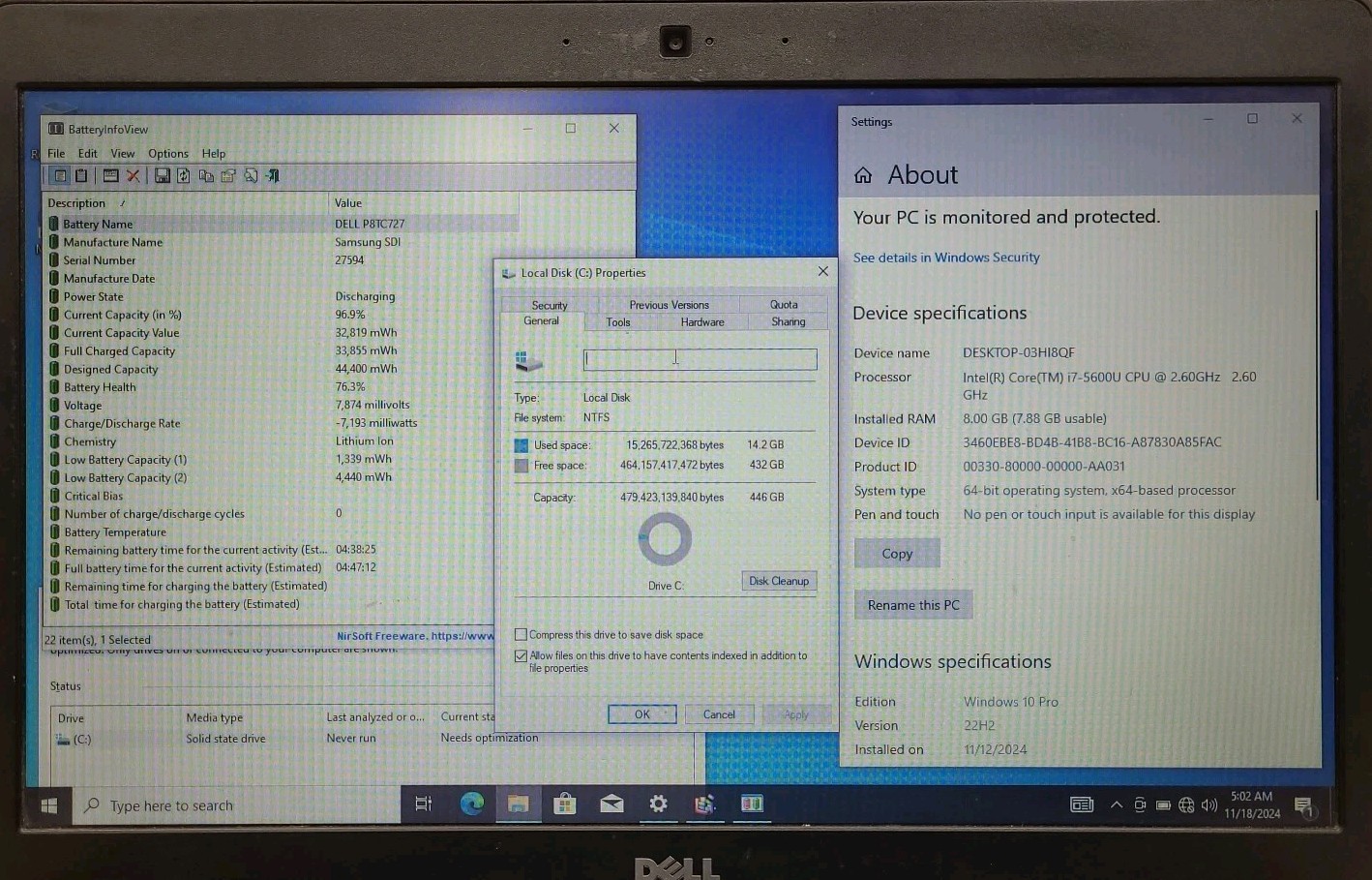Screen dimensions: 1372x880
Task: Click the Find toolbar icon in BatteryInfoView
Action: point(251,176)
